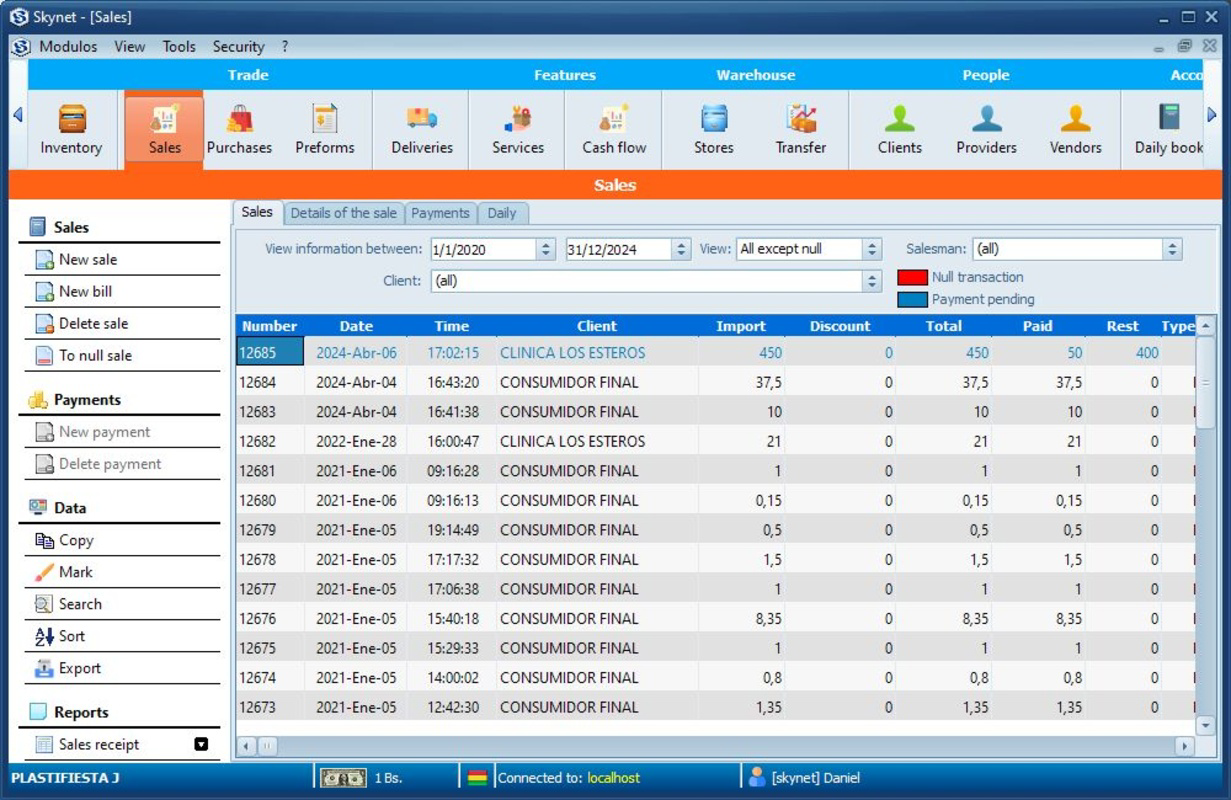The height and width of the screenshot is (800, 1231).
Task: Open the Client filter dropdown
Action: point(872,281)
